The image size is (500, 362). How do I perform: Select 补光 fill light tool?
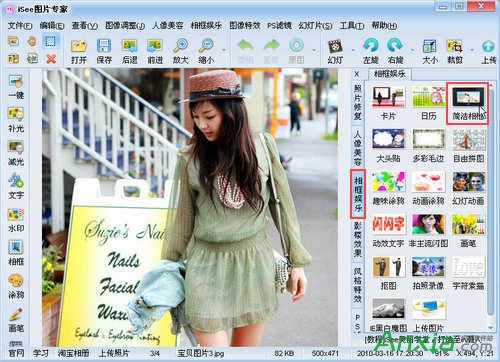[16, 120]
